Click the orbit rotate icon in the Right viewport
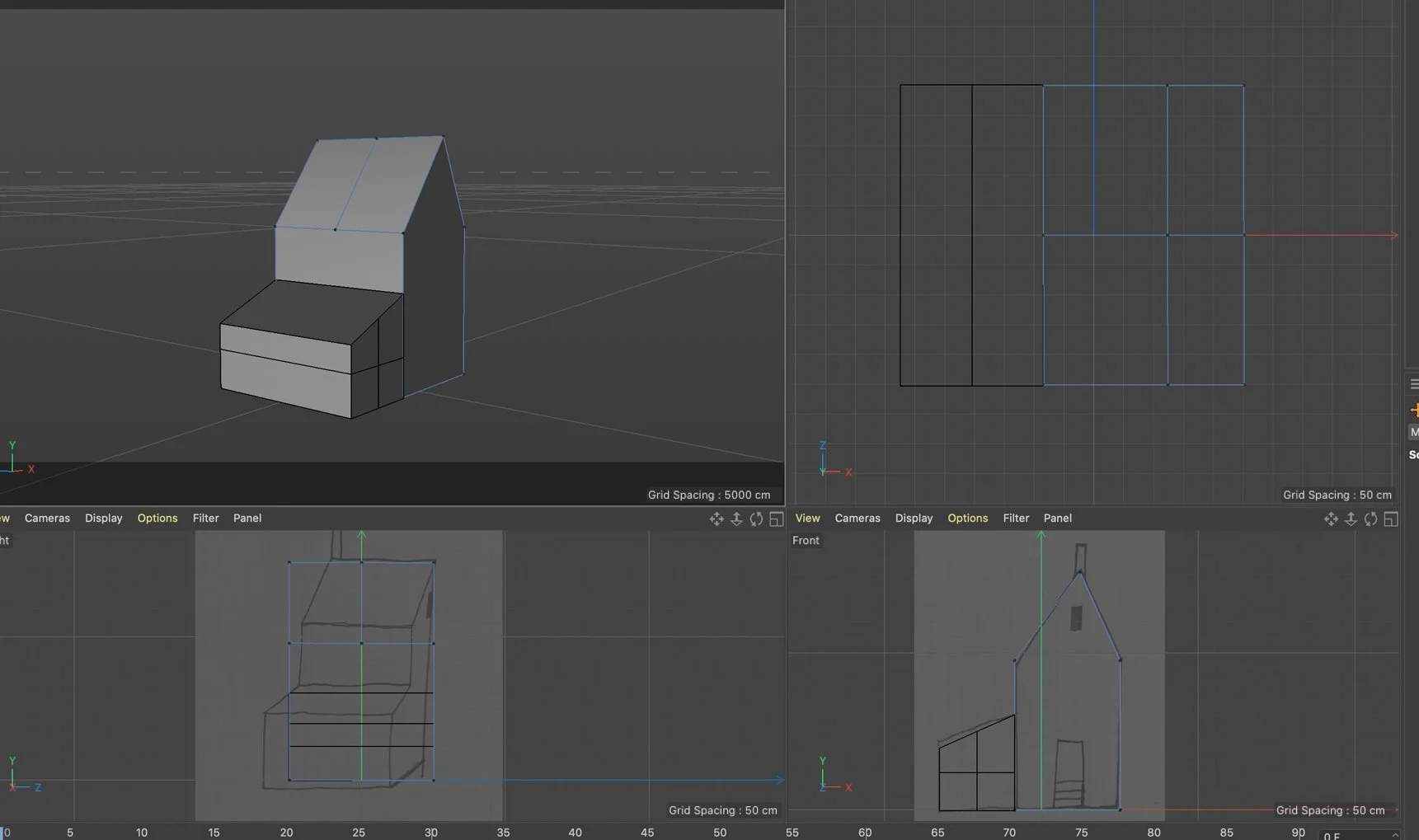This screenshot has width=1419, height=840. click(x=756, y=519)
